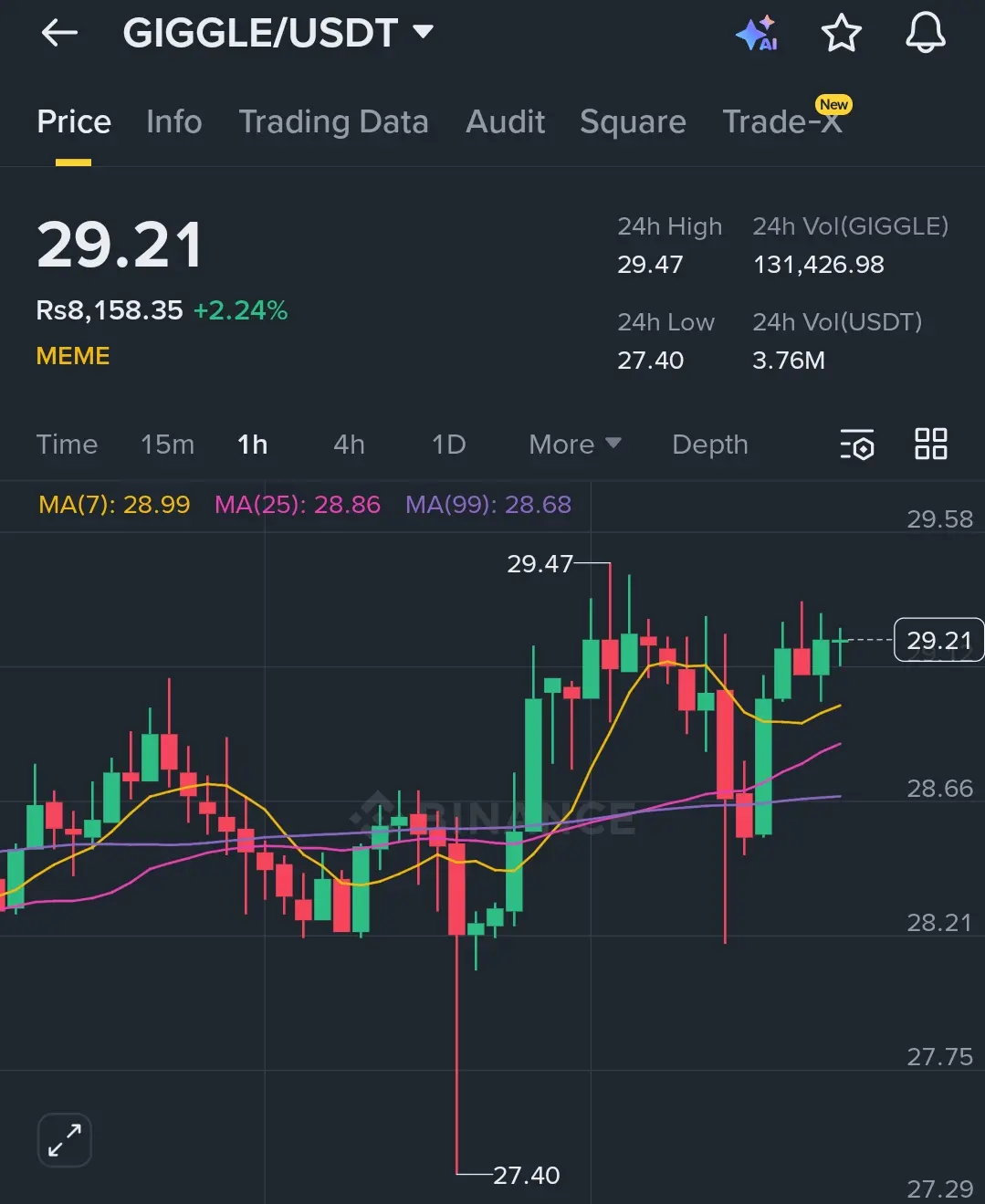The width and height of the screenshot is (985, 1204).
Task: Tap the MA(99): 28.68 indicator label
Action: (x=488, y=505)
